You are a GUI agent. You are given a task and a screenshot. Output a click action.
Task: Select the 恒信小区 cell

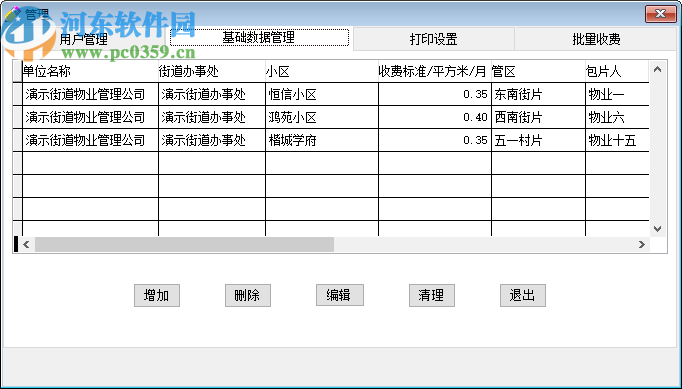322,94
